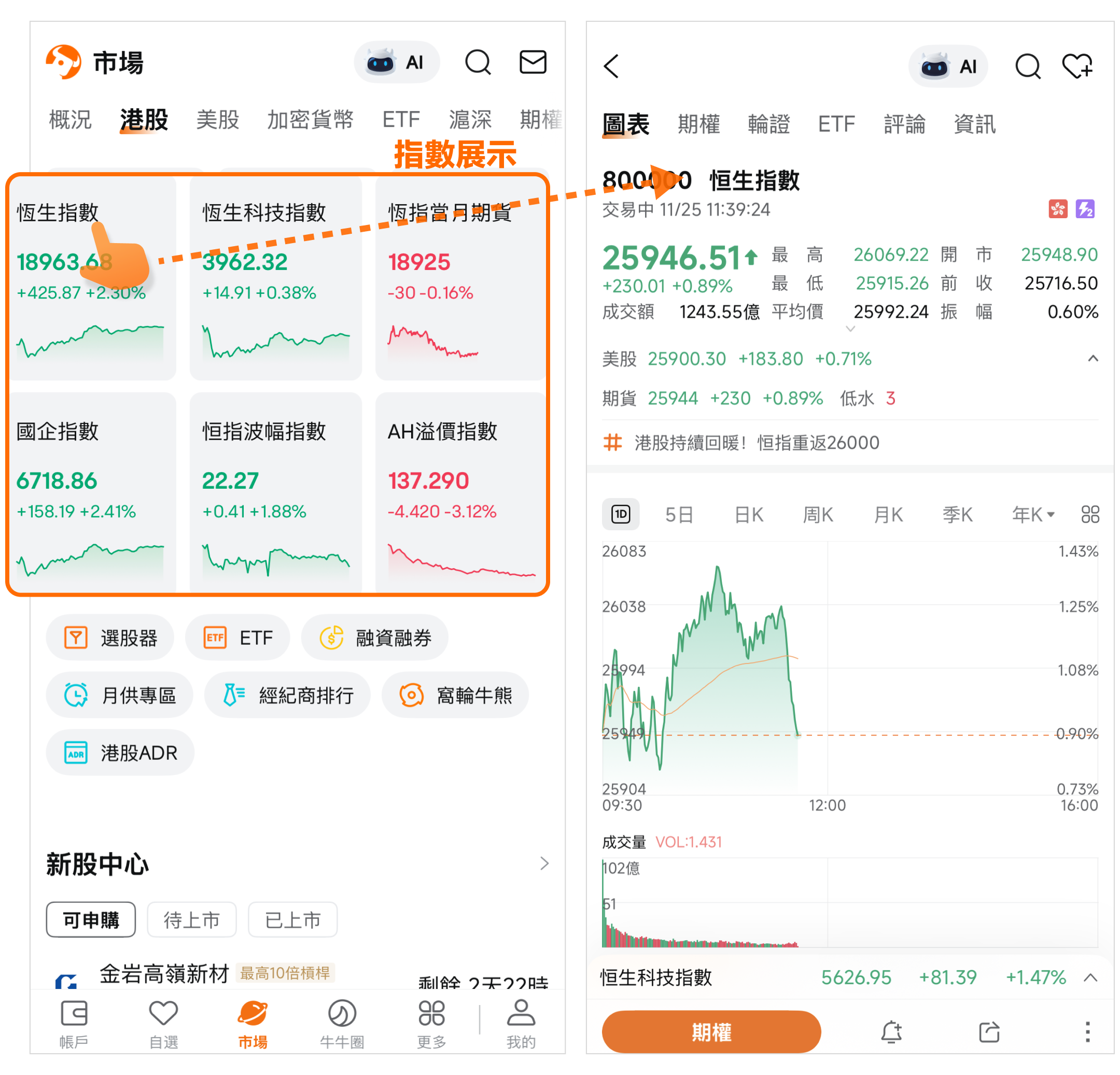Open the price alert bell icon
Screen dimensions: 1120x1075
click(x=891, y=1031)
